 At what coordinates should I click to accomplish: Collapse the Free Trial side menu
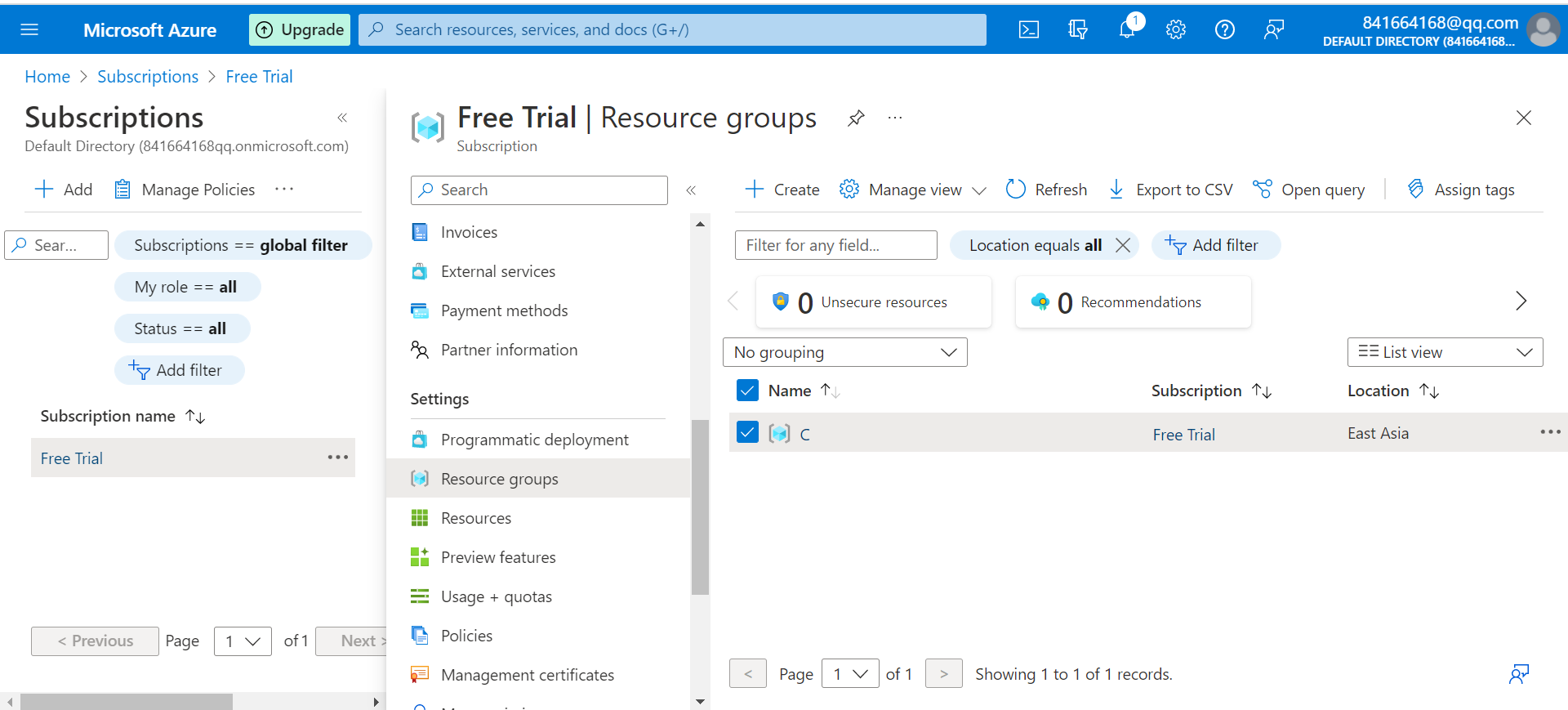pyautogui.click(x=691, y=190)
